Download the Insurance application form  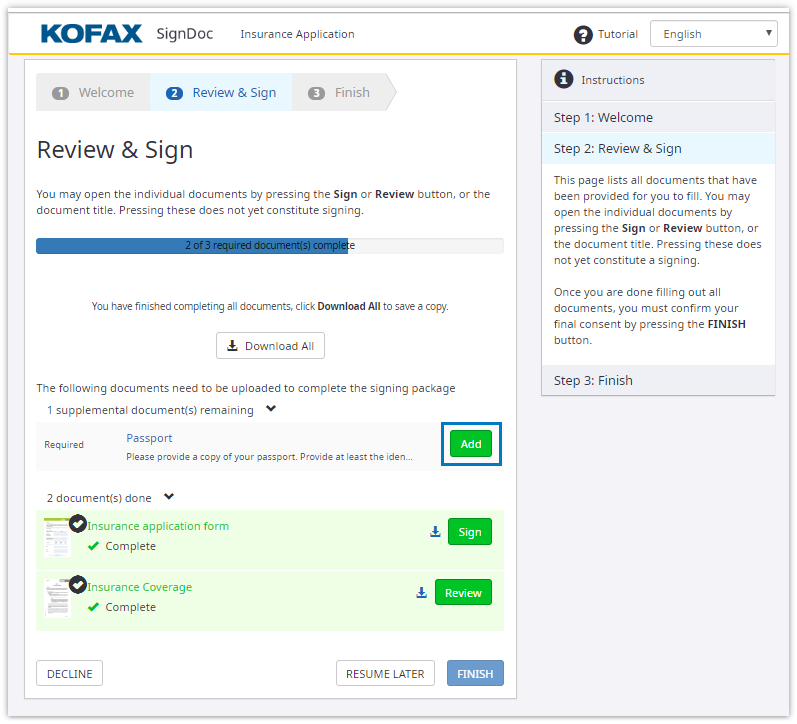435,532
